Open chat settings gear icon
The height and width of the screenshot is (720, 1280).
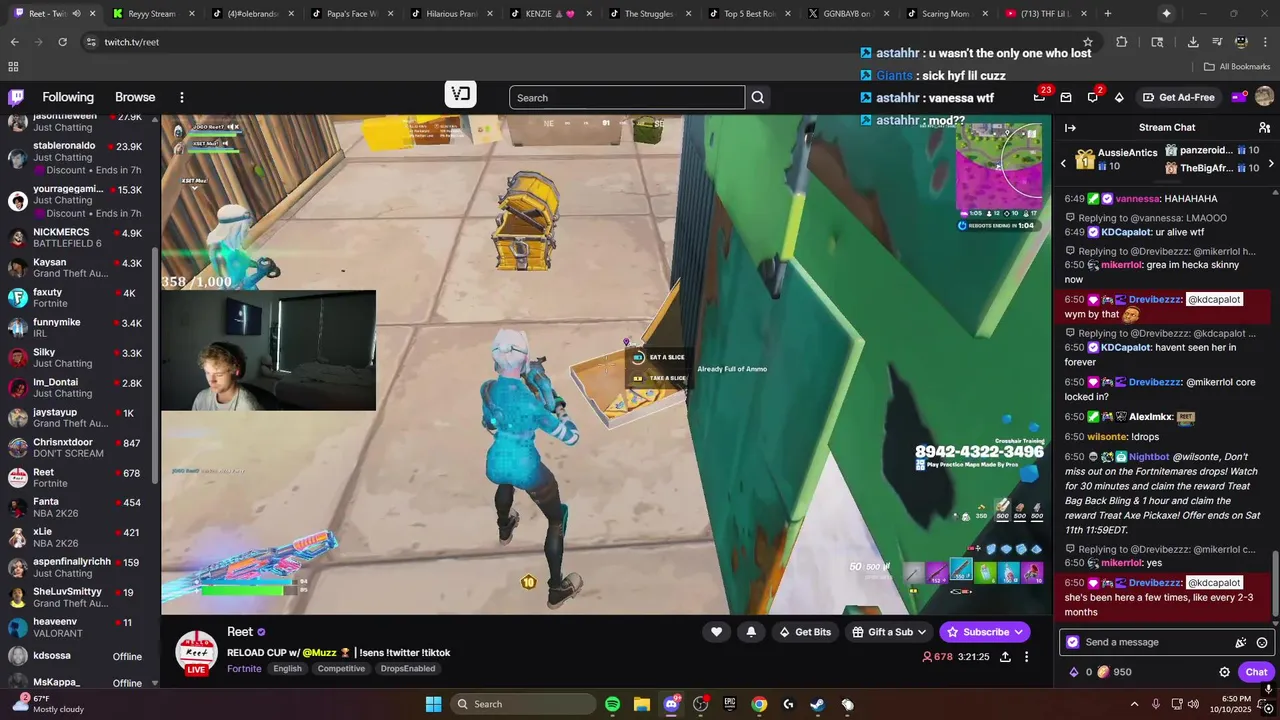coord(1224,672)
